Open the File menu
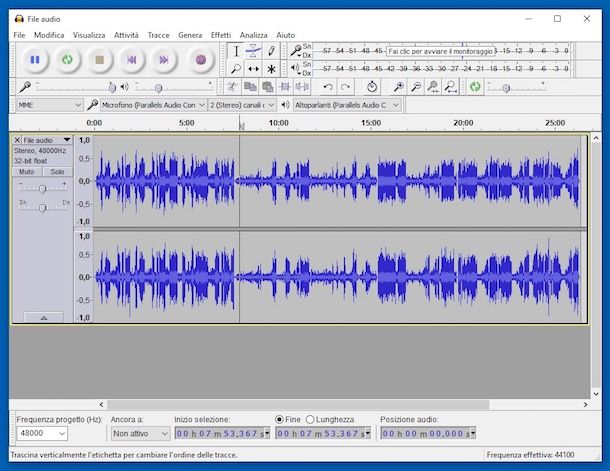Screen dimensions: 610x471 [x=19, y=35]
